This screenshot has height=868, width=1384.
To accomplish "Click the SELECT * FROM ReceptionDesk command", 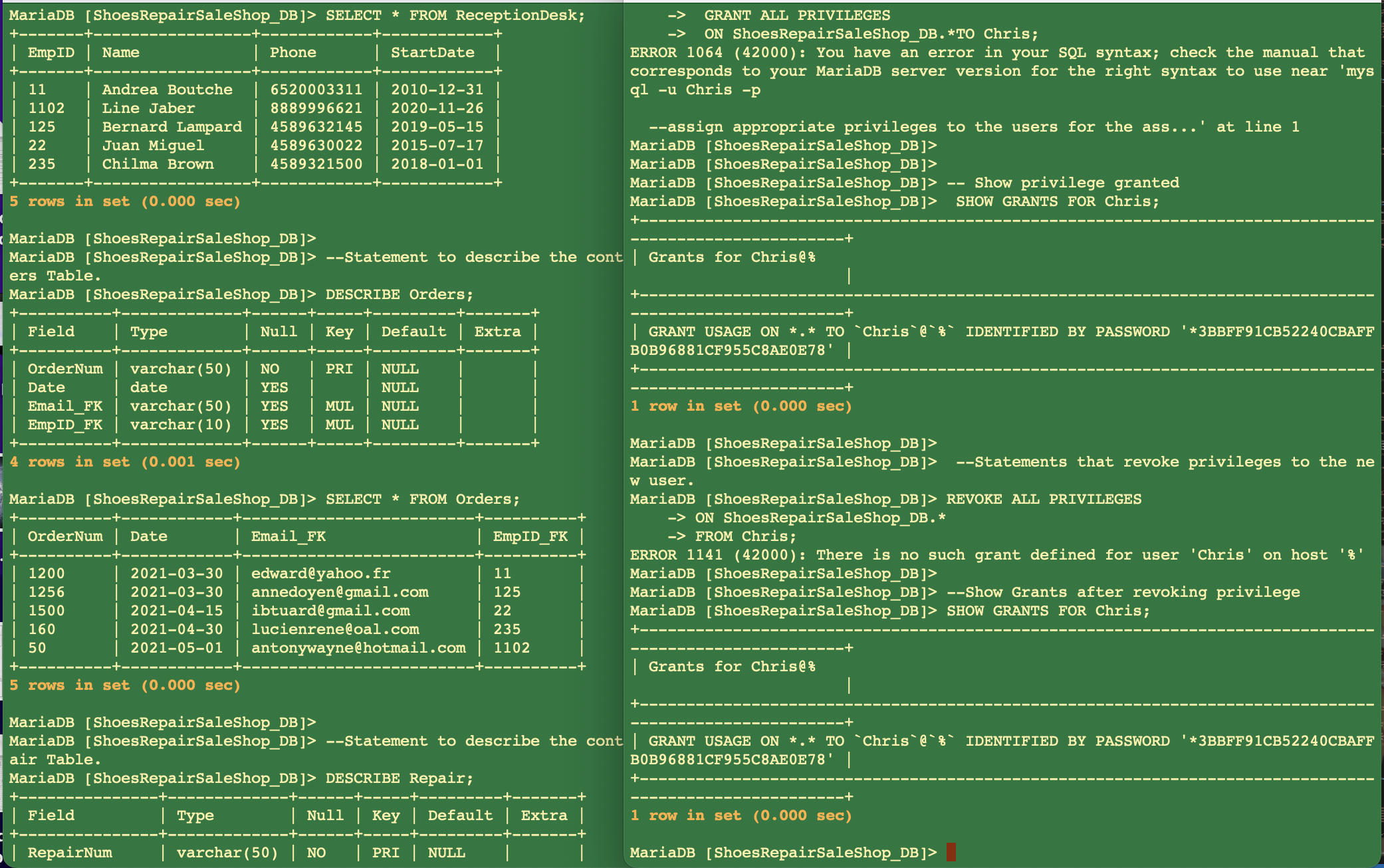I will (455, 15).
